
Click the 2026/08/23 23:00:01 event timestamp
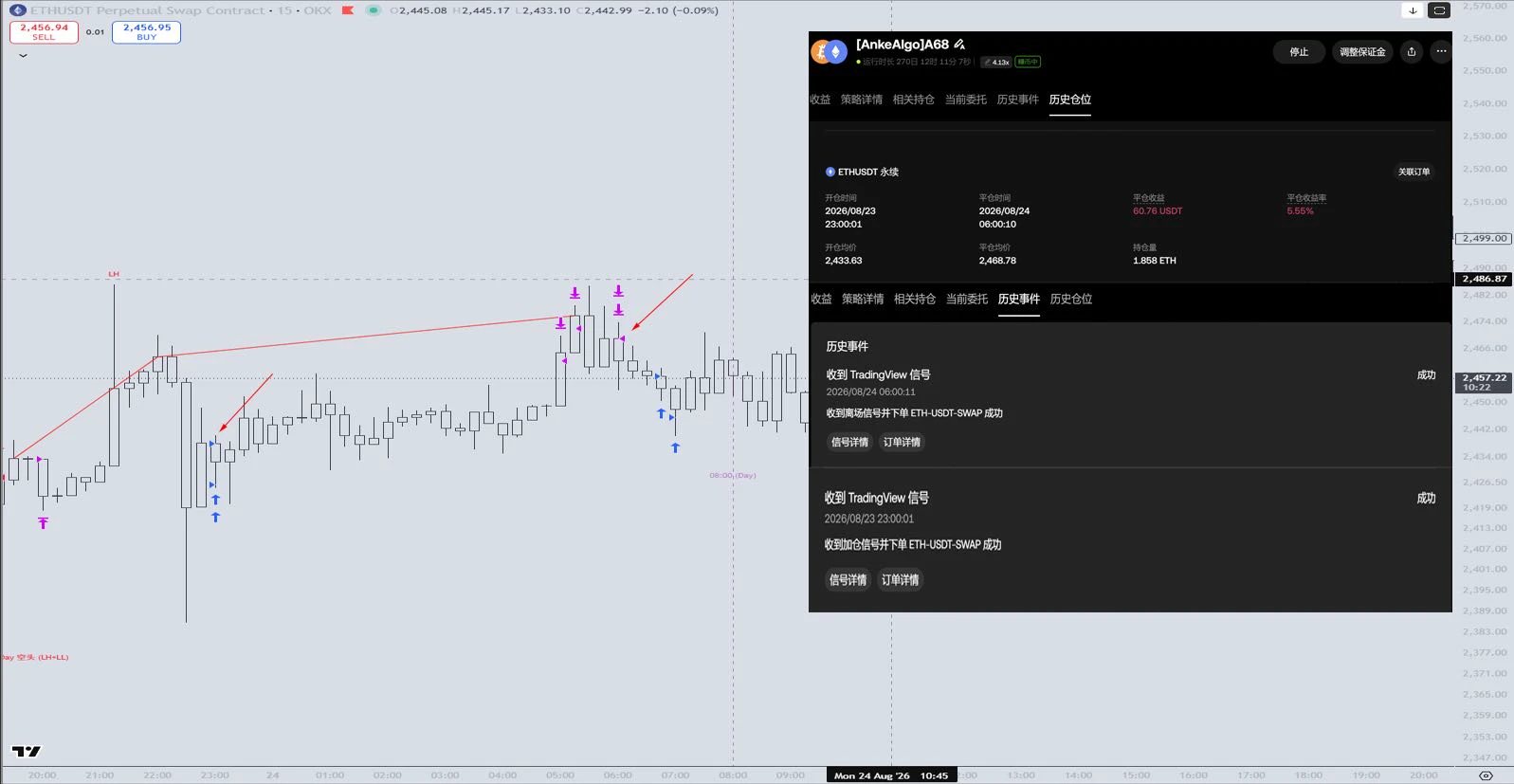(x=868, y=520)
